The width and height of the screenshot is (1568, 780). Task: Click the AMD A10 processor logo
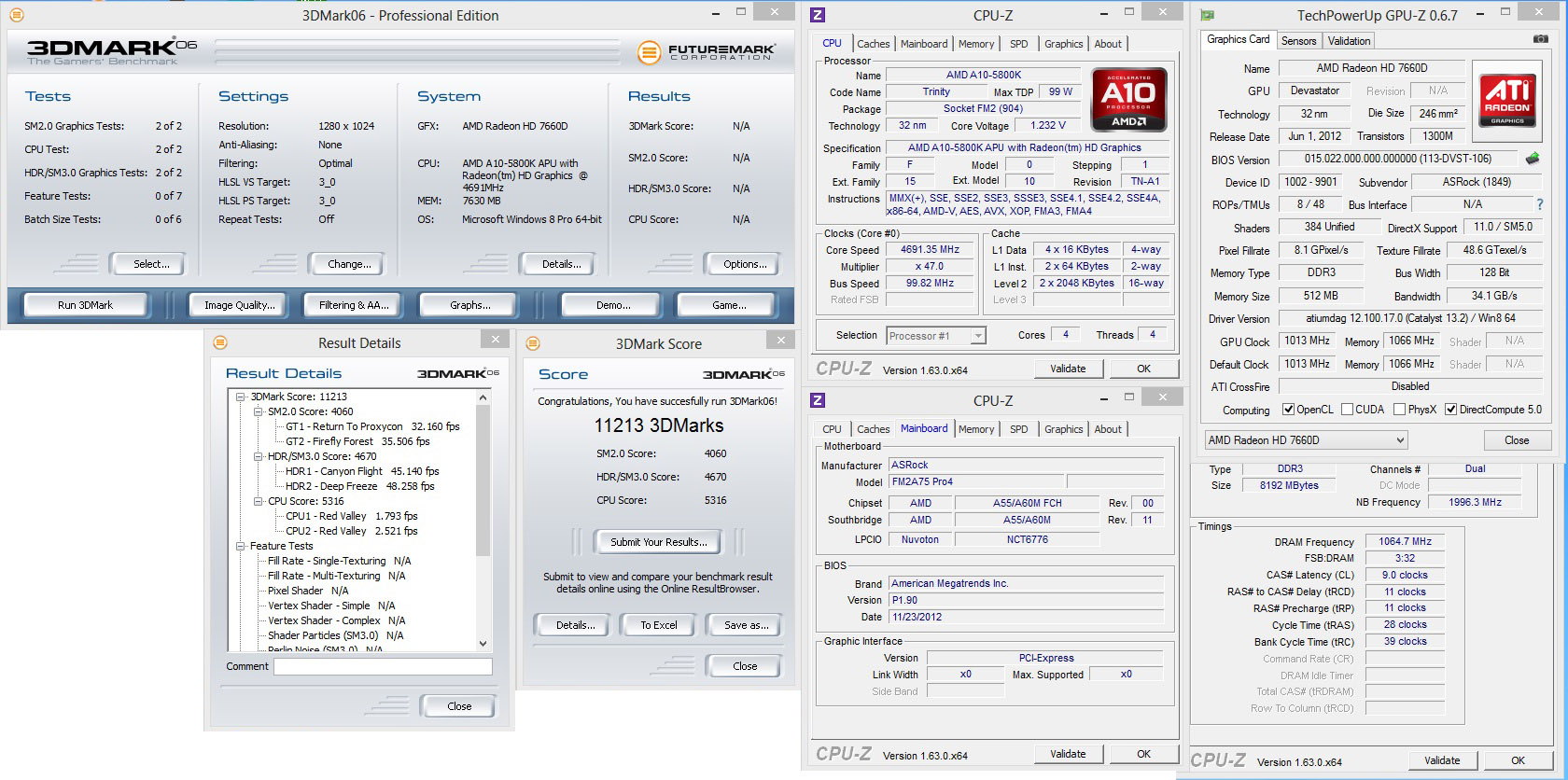click(x=1129, y=99)
